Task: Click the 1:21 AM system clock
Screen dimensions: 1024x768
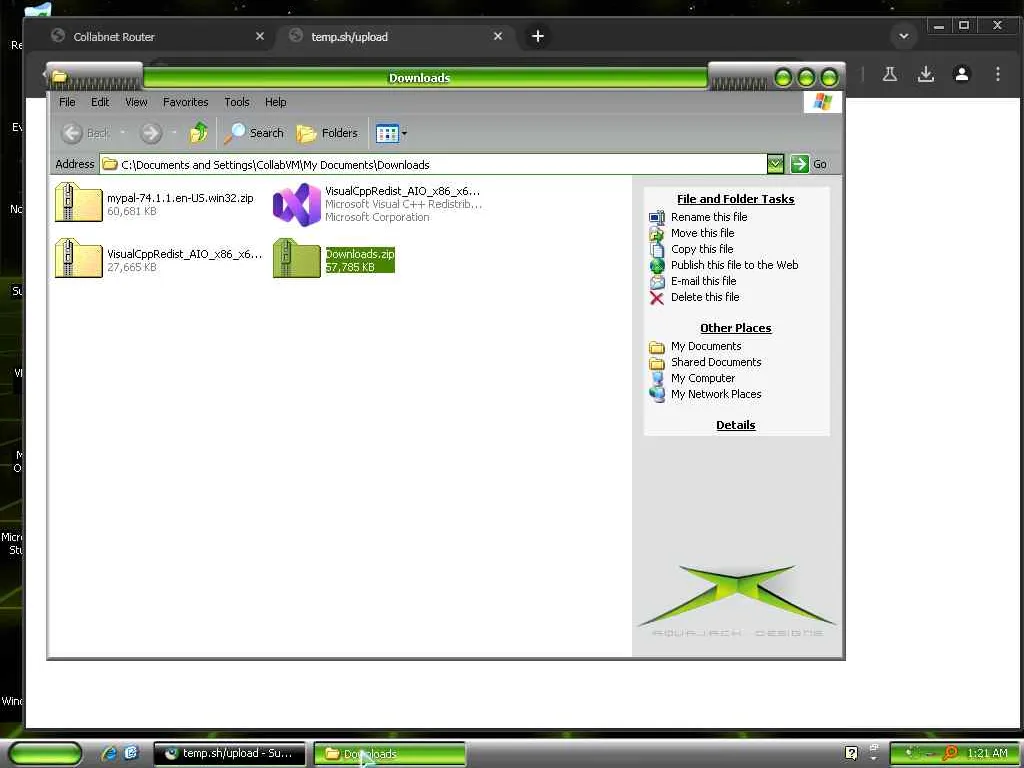Action: [x=987, y=753]
